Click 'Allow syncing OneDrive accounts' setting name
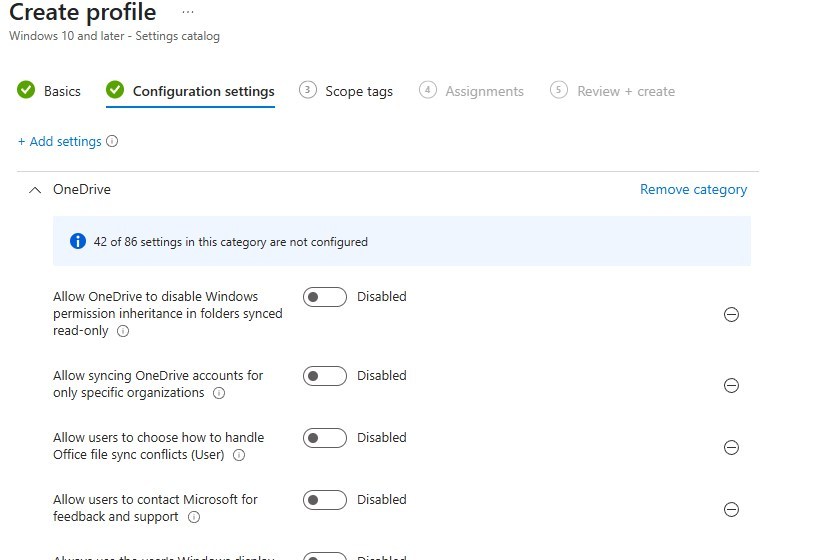Image resolution: width=818 pixels, height=560 pixels. pyautogui.click(x=158, y=384)
